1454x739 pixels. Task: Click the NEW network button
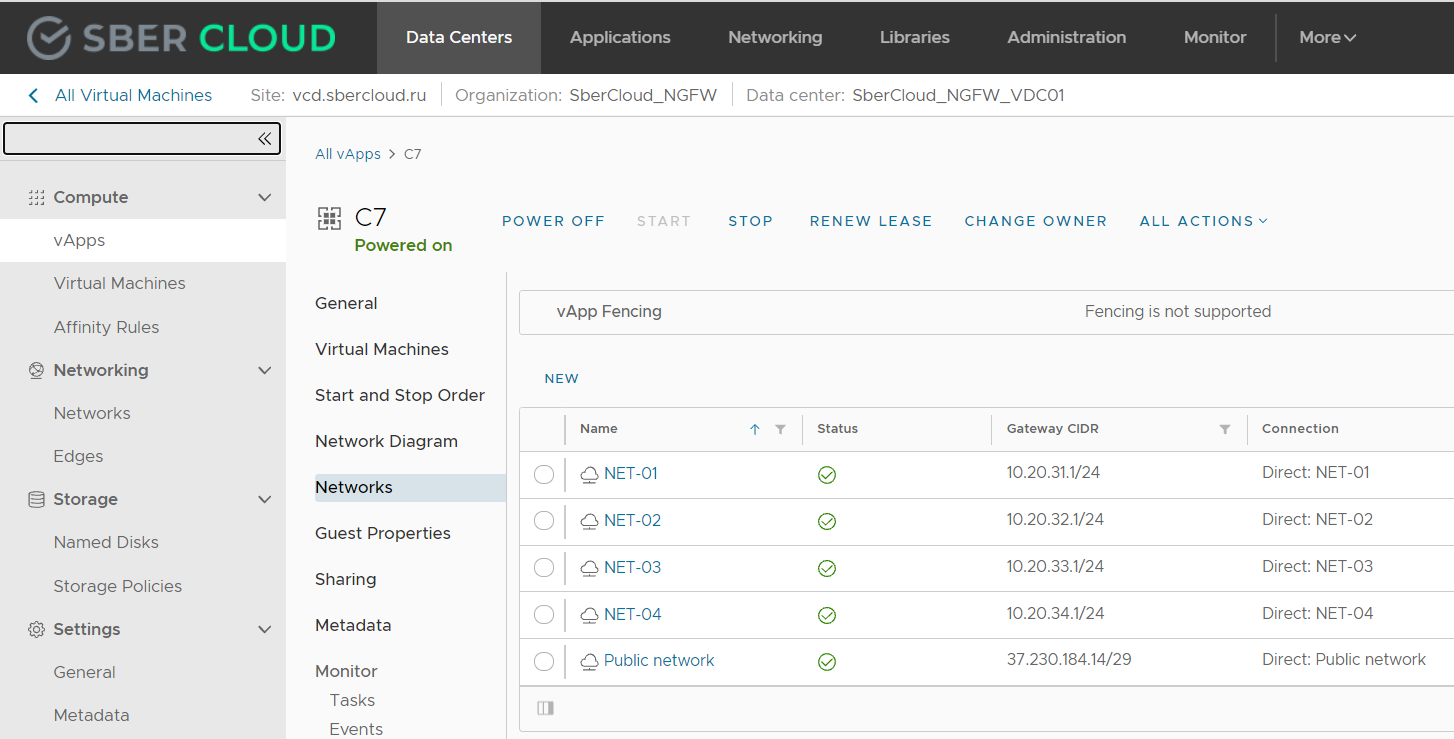tap(562, 379)
